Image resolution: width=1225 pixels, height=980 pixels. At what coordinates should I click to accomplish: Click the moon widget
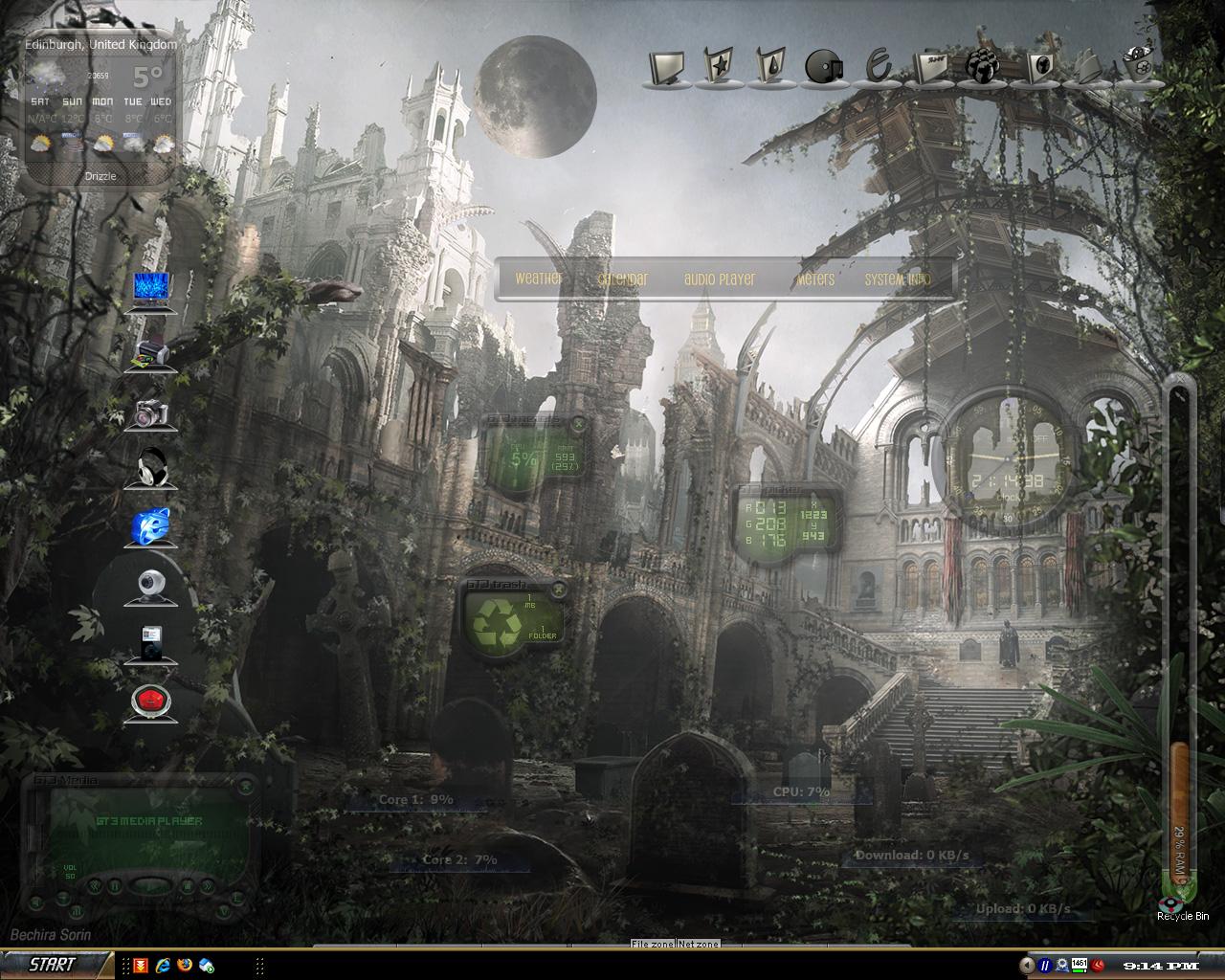point(535,97)
